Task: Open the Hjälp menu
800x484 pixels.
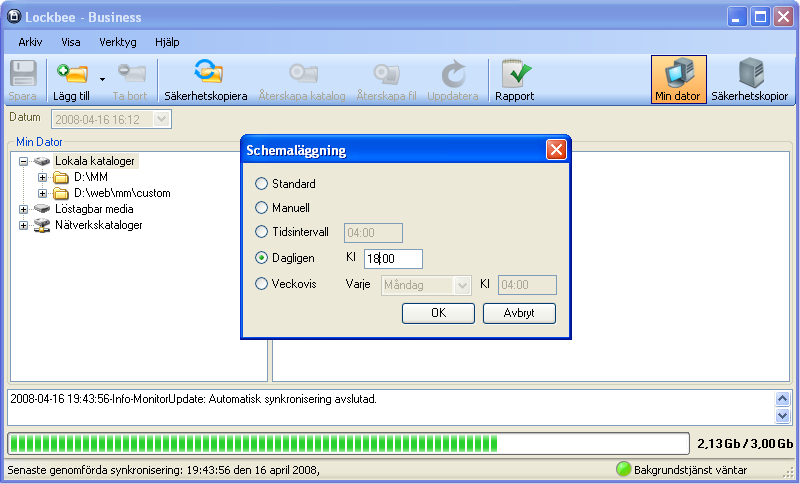Action: click(167, 42)
